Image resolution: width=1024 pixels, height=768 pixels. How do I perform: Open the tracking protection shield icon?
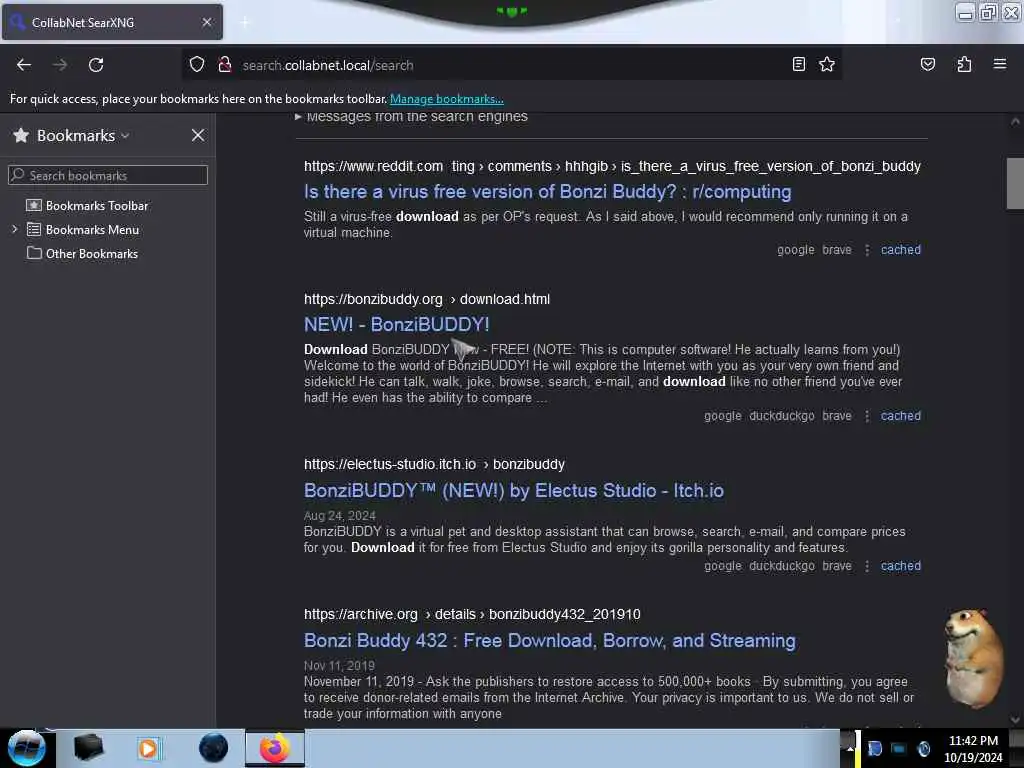pos(197,65)
